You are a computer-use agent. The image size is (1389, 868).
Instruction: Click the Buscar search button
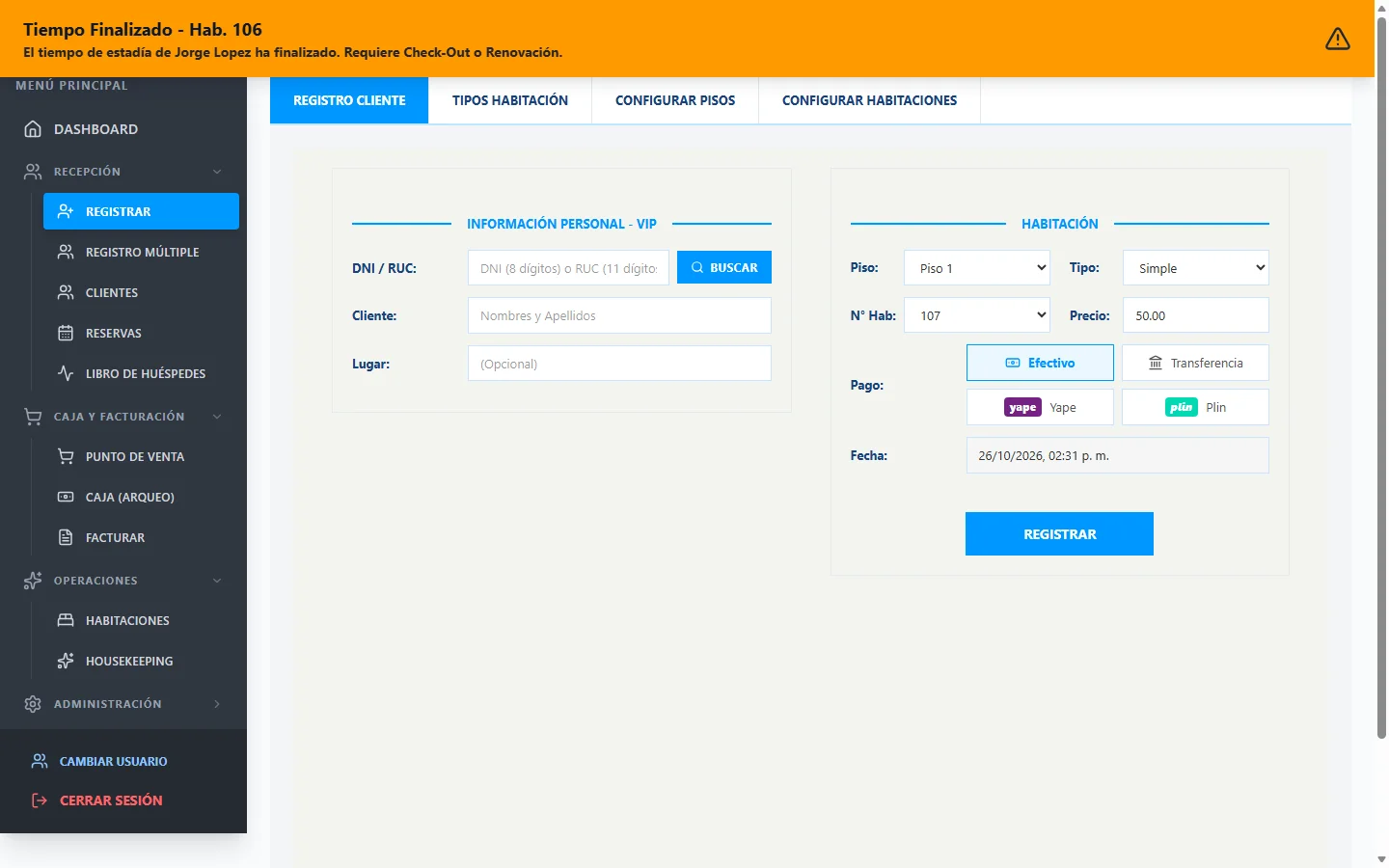click(724, 267)
